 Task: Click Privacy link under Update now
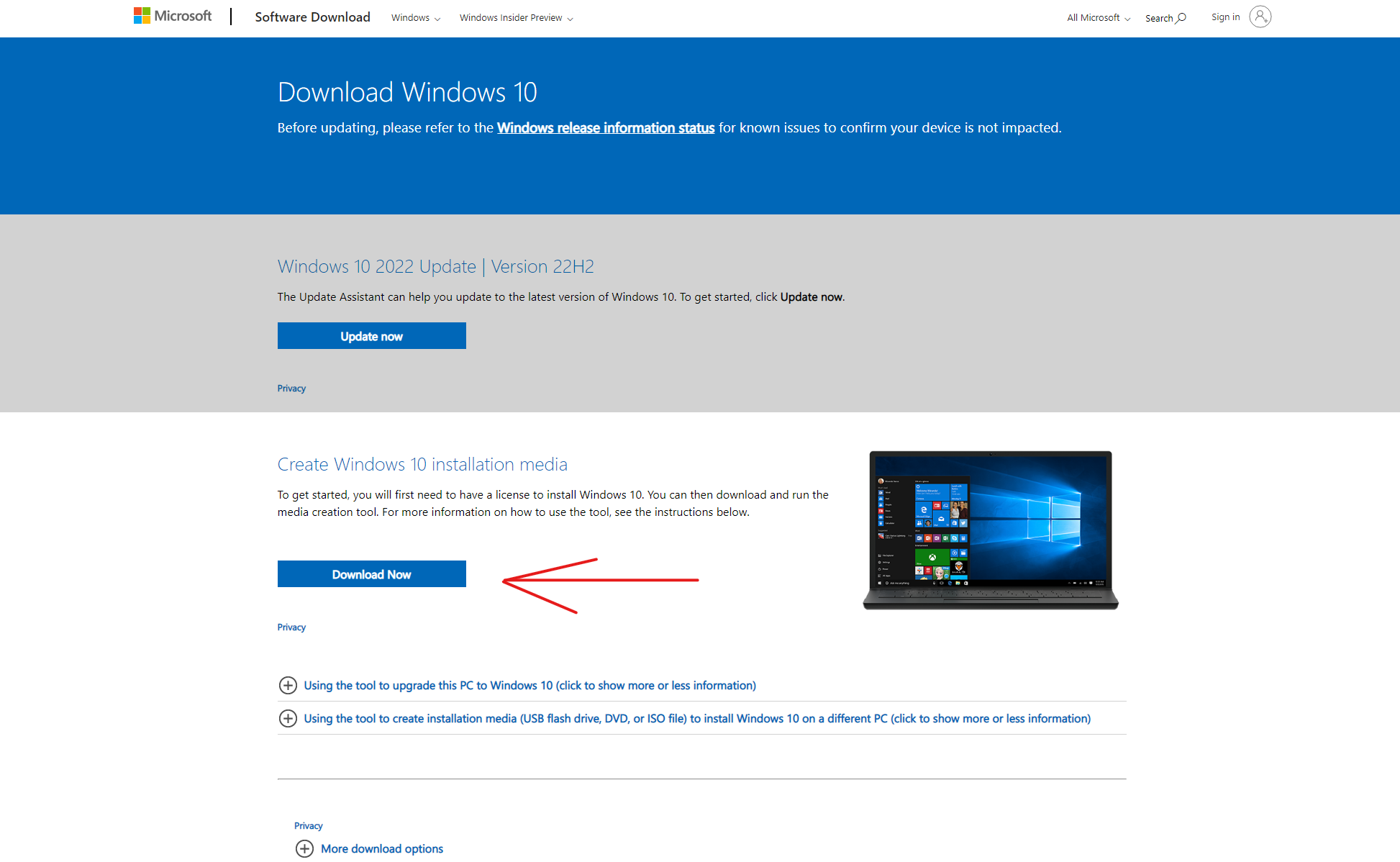coord(291,389)
